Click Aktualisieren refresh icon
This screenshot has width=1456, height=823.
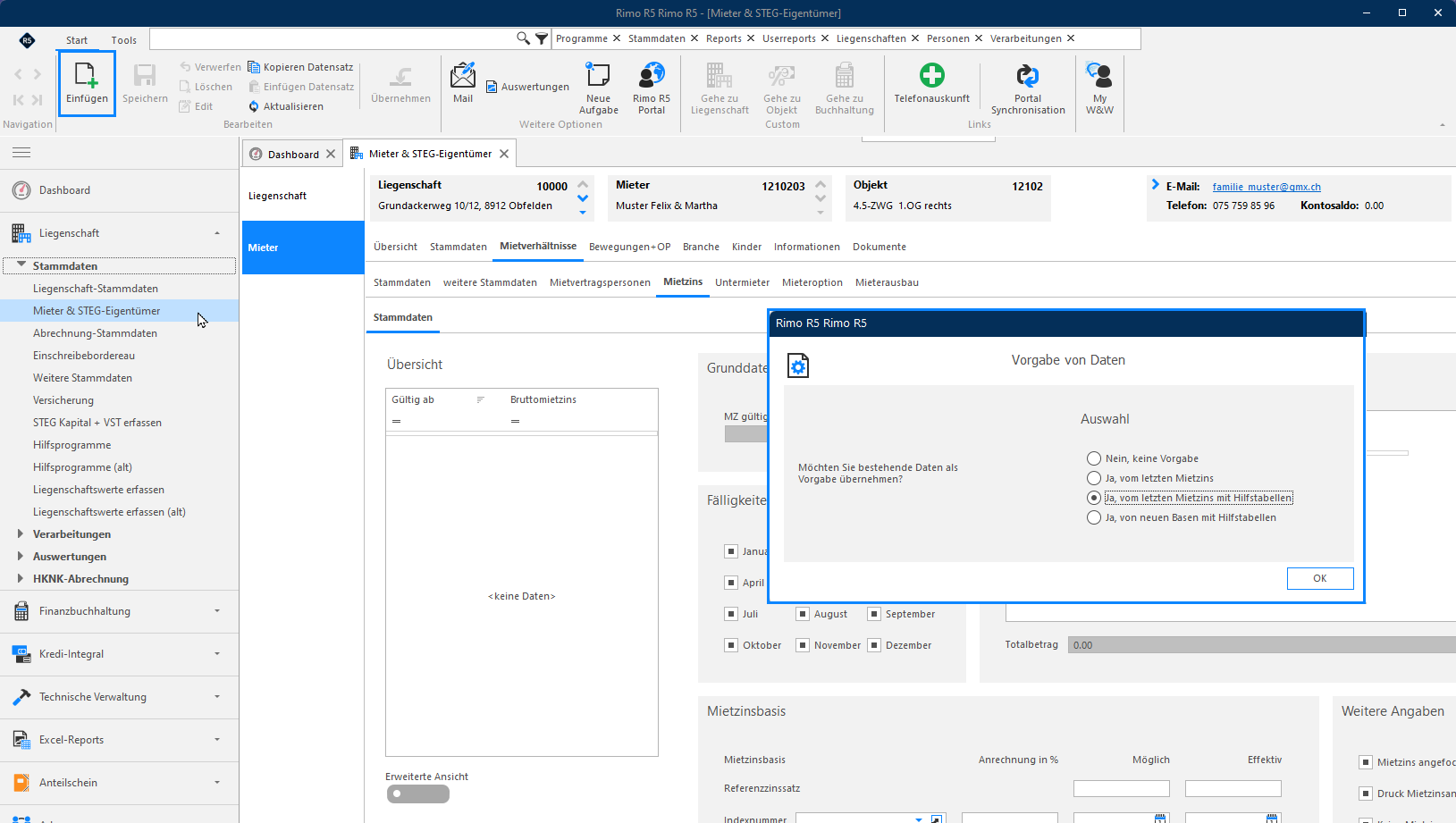(x=254, y=106)
